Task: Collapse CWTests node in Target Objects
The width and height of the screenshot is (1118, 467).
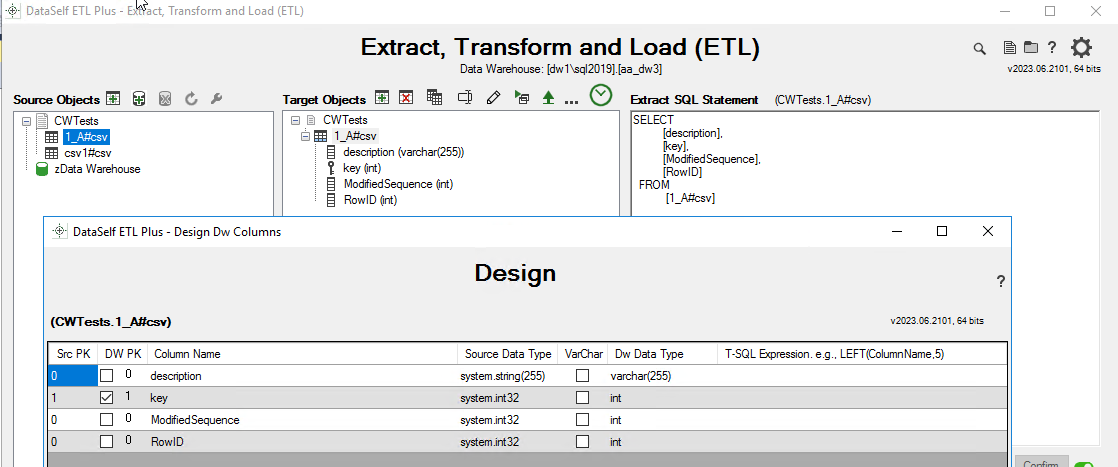Action: pyautogui.click(x=296, y=120)
